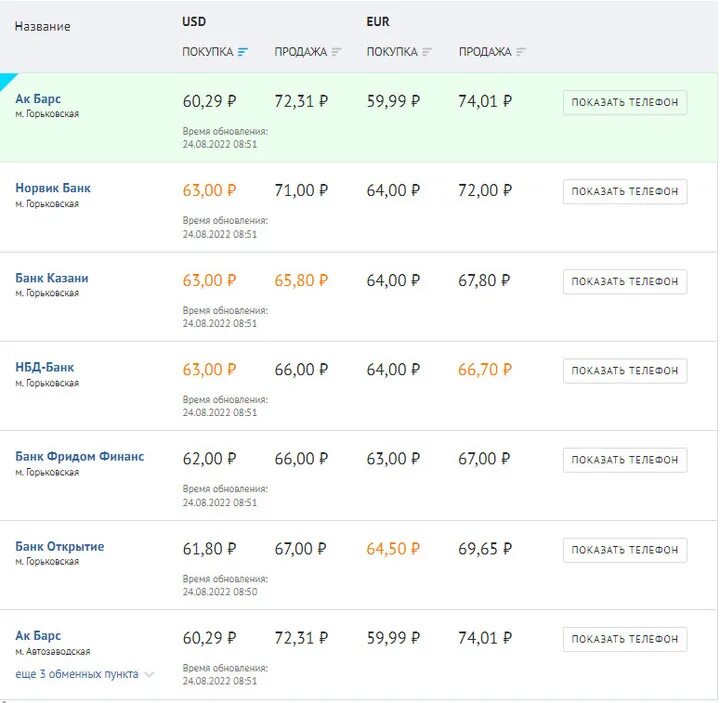720x703 pixels.
Task: Click the Название column header
Action: 42,27
